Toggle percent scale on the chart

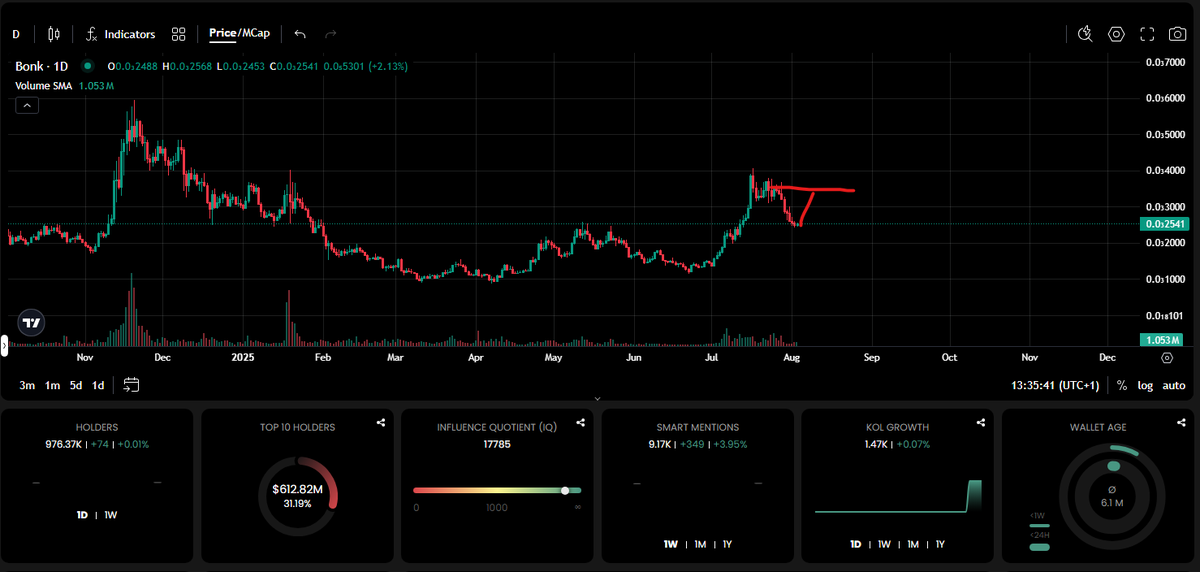point(1122,385)
